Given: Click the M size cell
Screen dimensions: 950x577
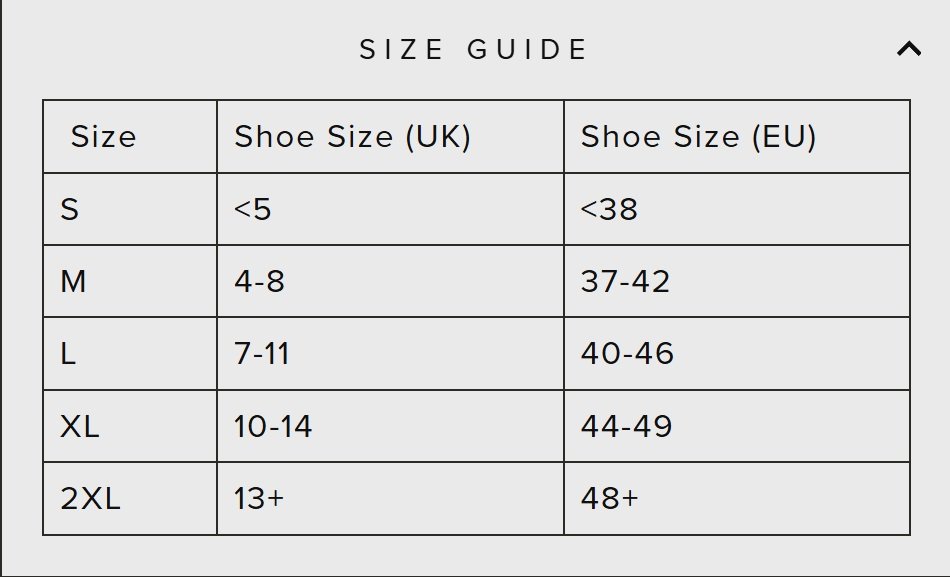Looking at the screenshot, I should (x=73, y=281).
